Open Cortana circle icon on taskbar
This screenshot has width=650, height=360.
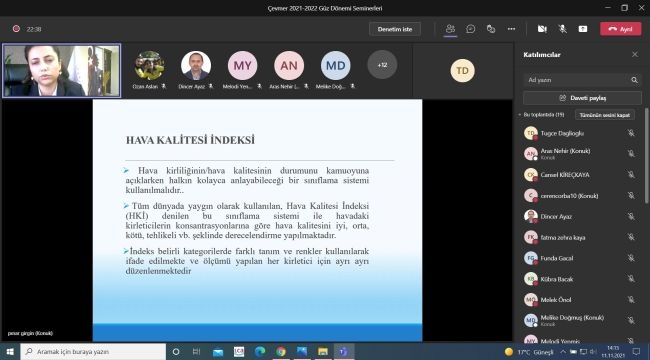click(176, 352)
